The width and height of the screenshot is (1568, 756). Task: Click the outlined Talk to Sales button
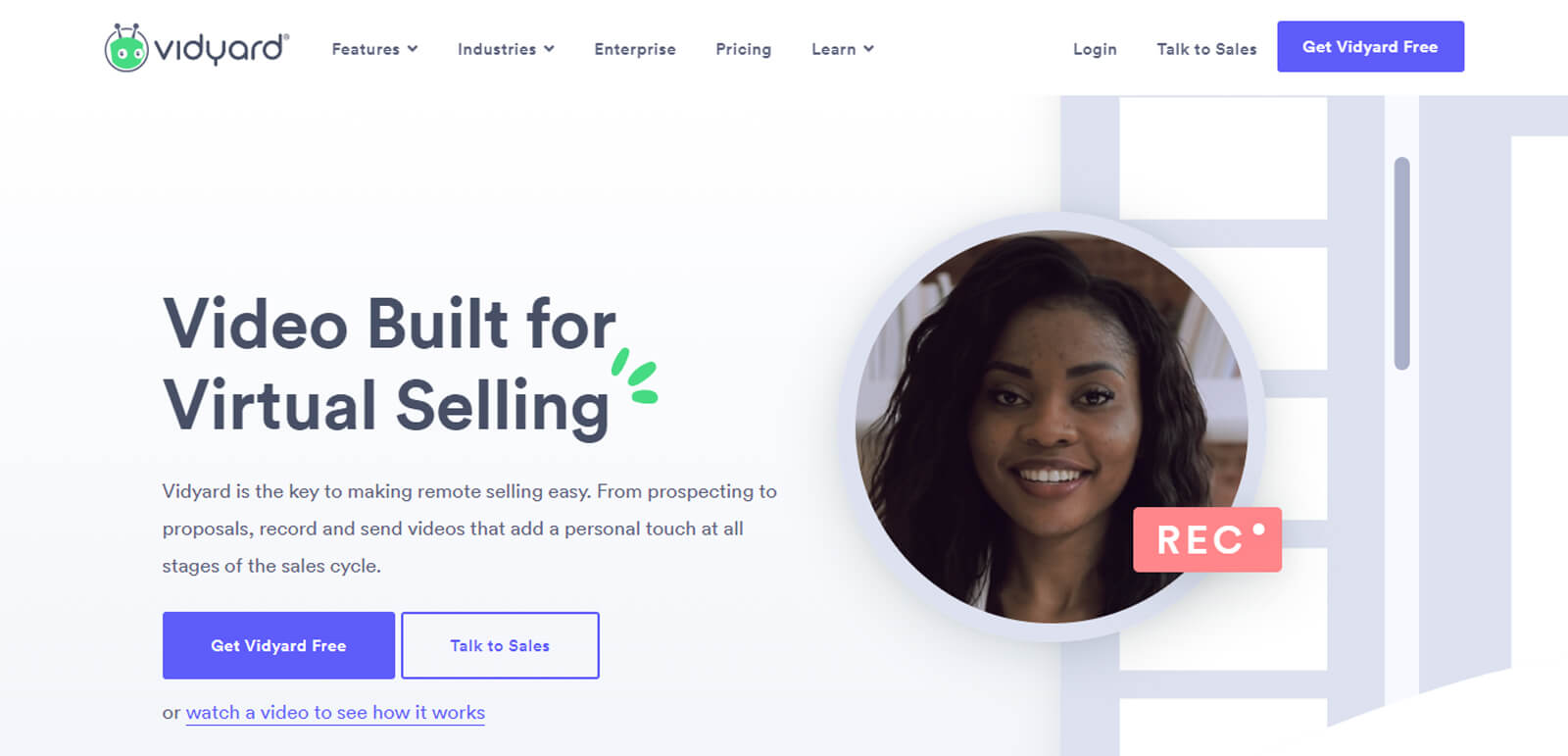pos(500,645)
